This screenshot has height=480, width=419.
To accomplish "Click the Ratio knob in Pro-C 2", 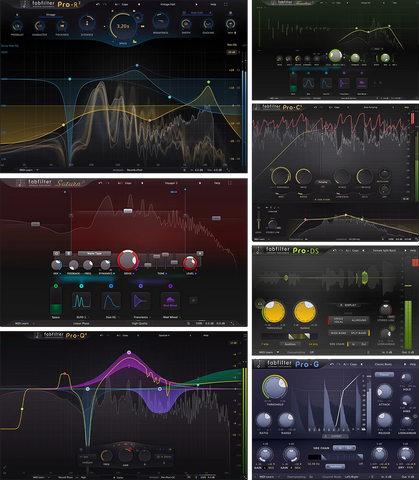I will pyautogui.click(x=303, y=176).
